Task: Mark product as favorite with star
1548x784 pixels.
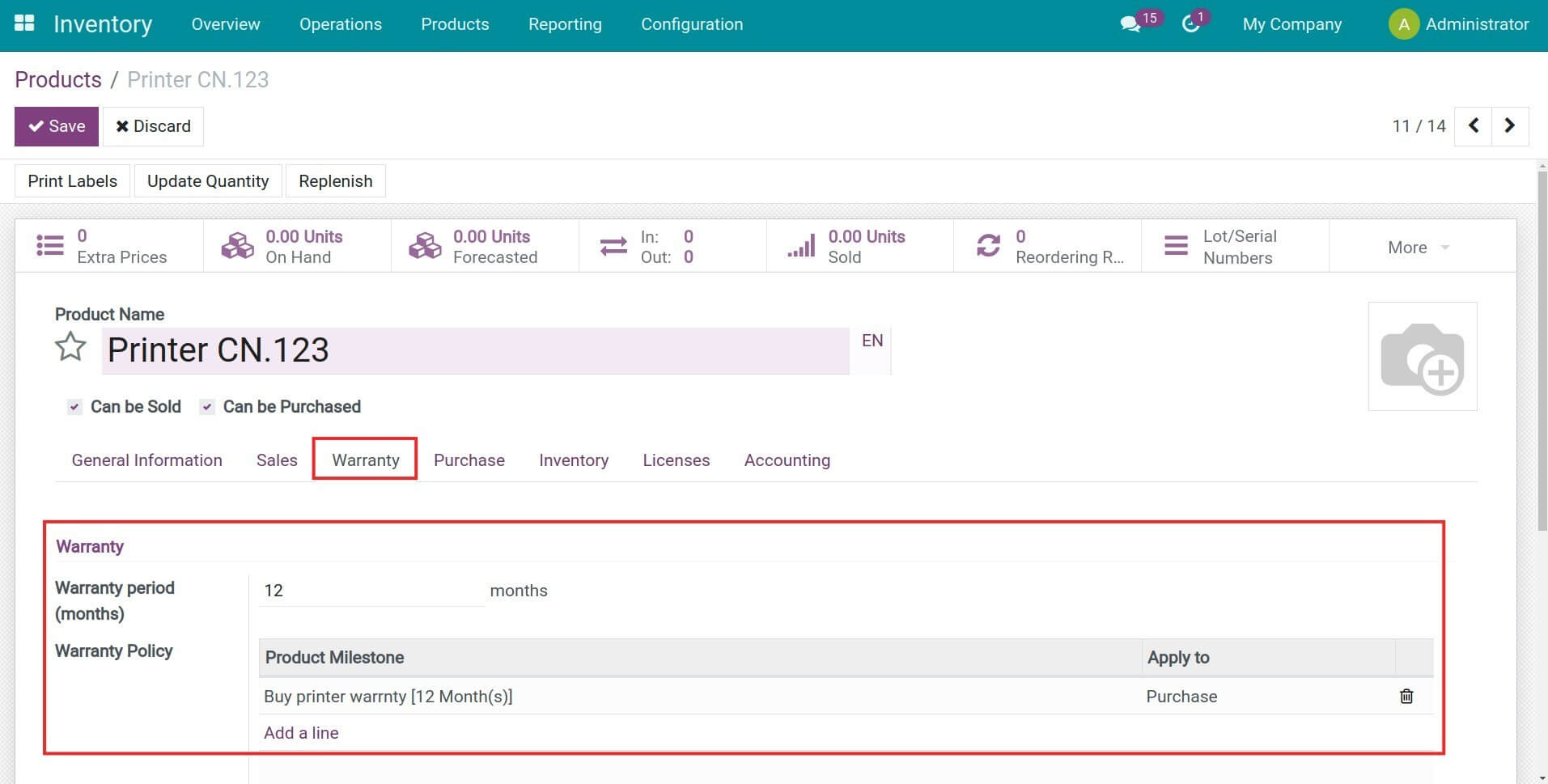Action: pyautogui.click(x=70, y=348)
